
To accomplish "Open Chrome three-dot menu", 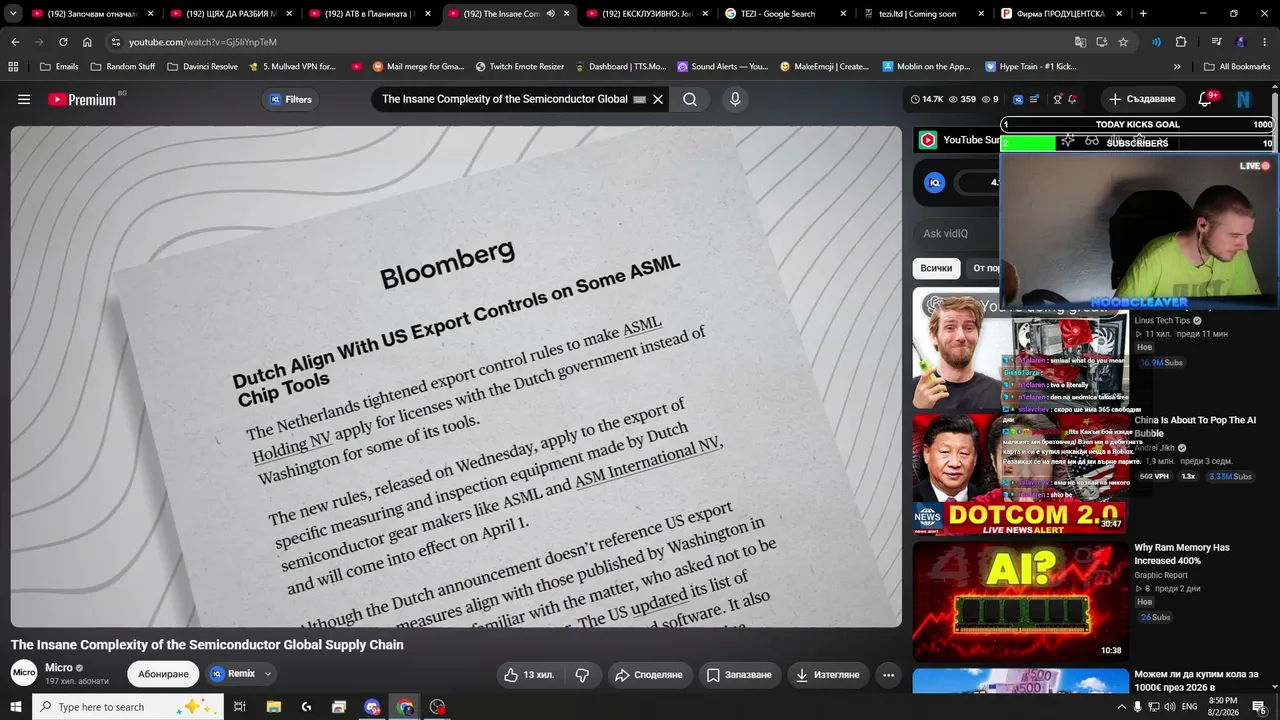I will pos(1265,42).
